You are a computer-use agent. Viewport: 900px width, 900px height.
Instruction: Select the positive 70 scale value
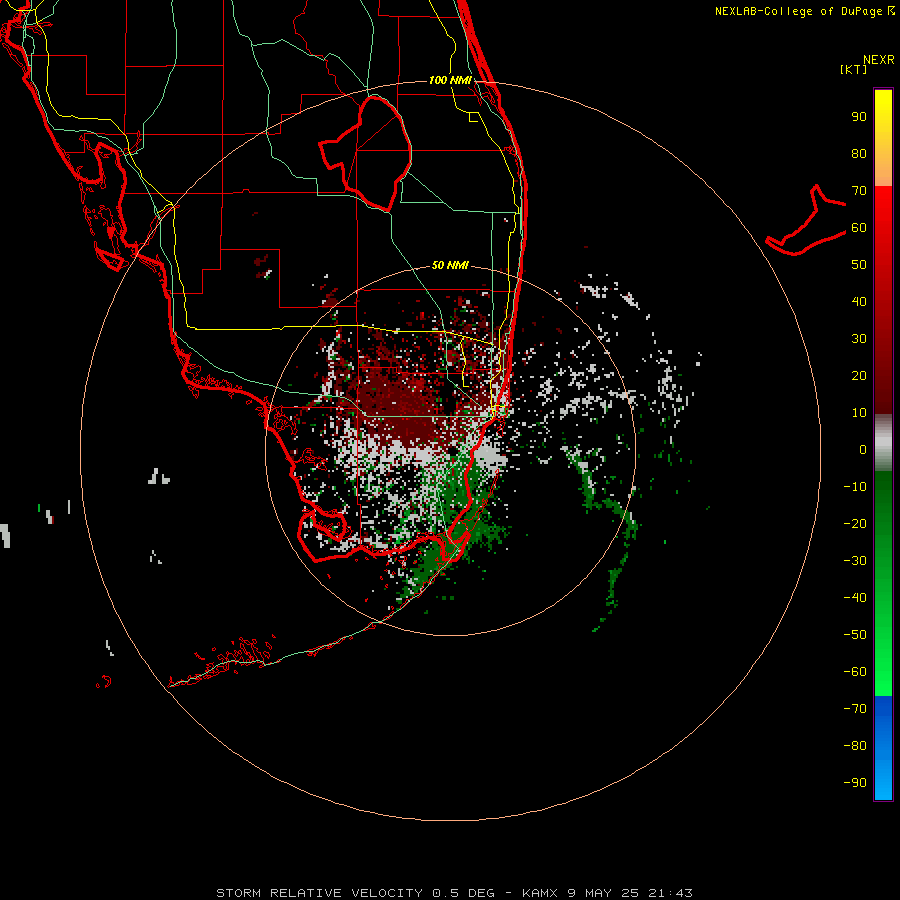tap(859, 191)
